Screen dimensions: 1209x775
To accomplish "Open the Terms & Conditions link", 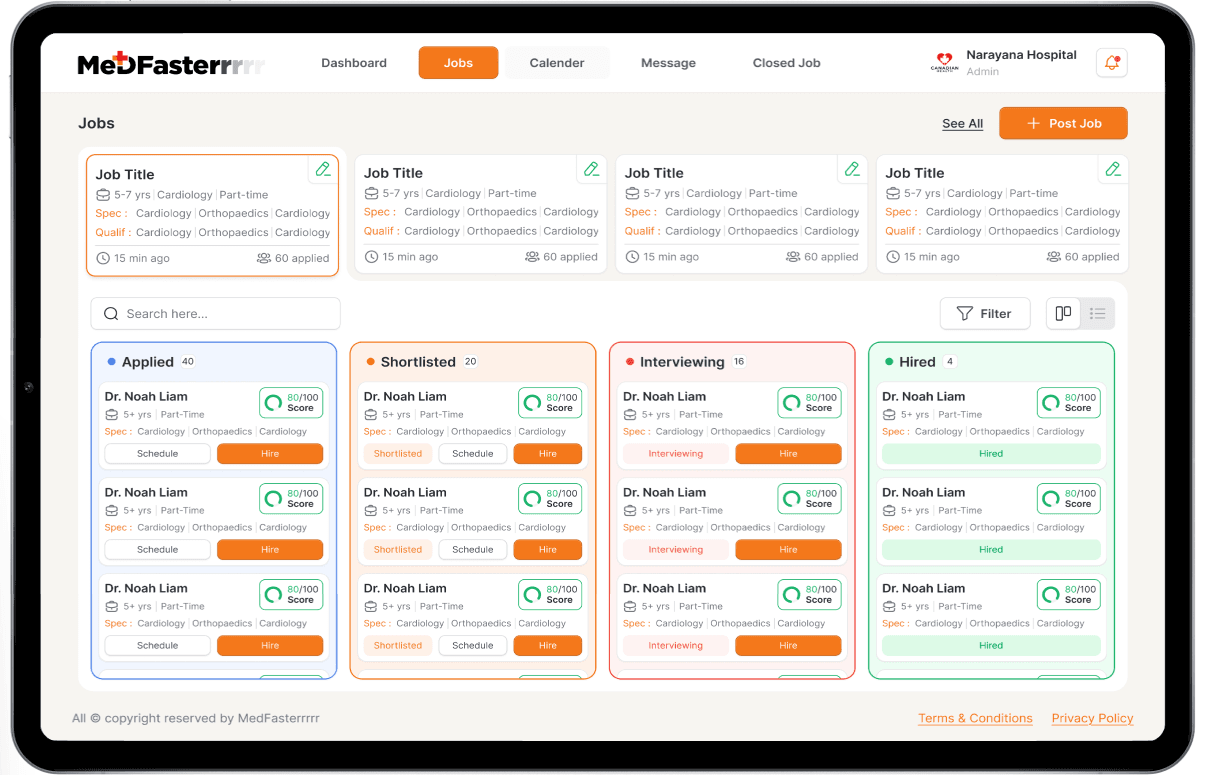I will coord(975,718).
